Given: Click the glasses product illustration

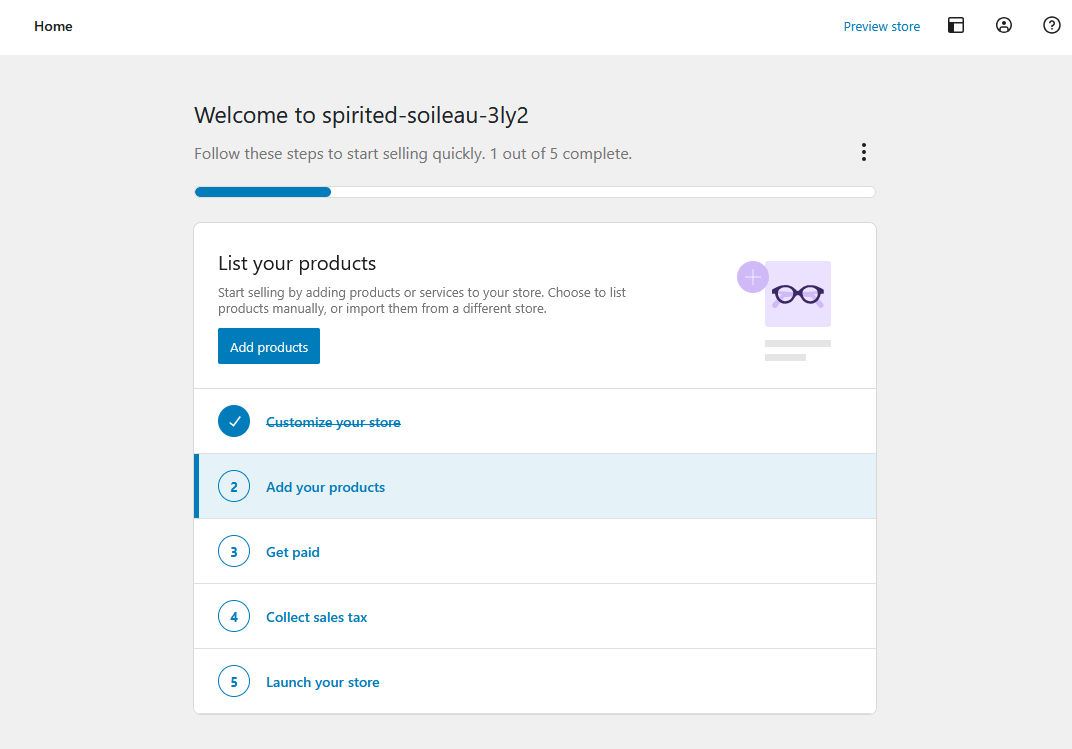Looking at the screenshot, I should pyautogui.click(x=798, y=294).
